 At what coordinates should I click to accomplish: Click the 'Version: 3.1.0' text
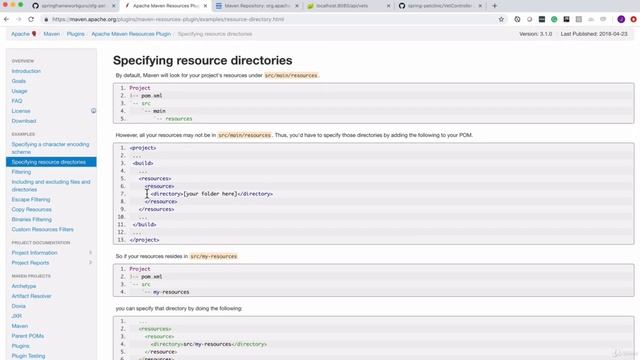pos(536,34)
